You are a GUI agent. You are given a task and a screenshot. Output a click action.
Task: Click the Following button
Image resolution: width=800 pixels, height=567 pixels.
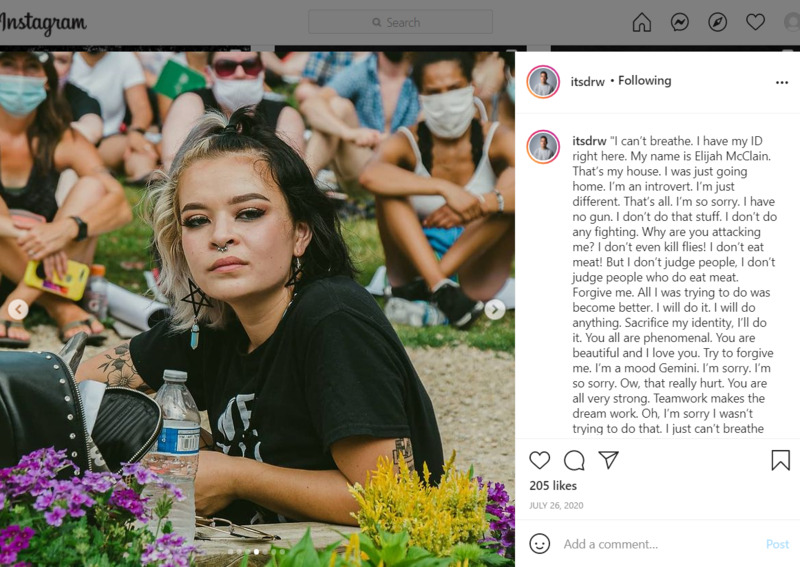pos(644,81)
